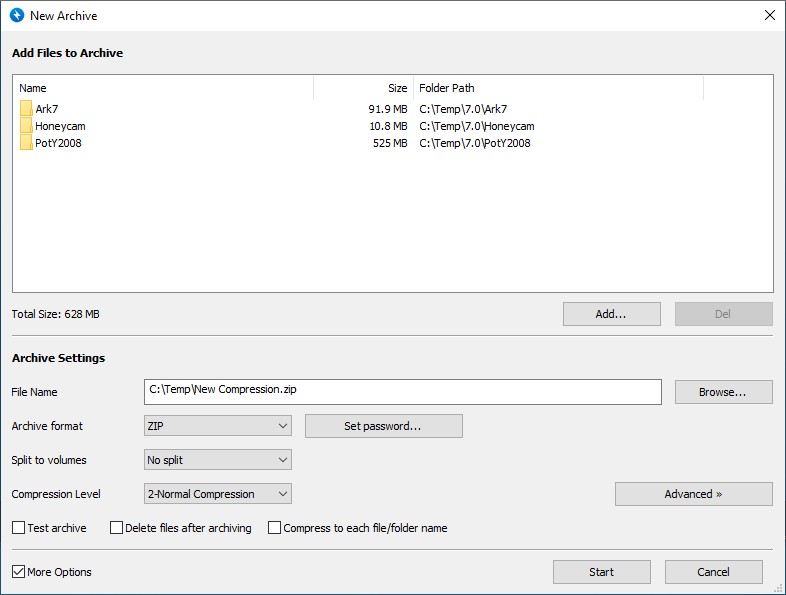Click the File Name input field
The width and height of the screenshot is (786, 595).
402,392
